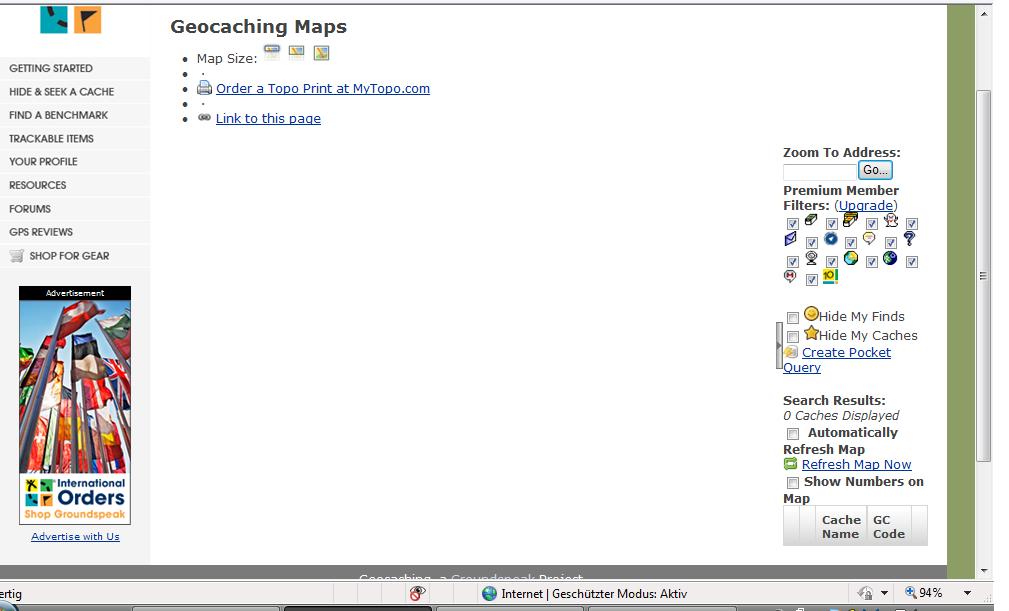The height and width of the screenshot is (611, 1009).
Task: Enable Show Numbers on Map checkbox
Action: [x=793, y=482]
